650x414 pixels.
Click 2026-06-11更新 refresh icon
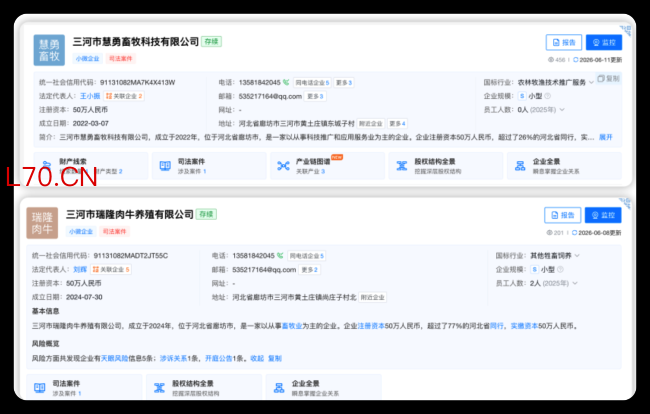pyautogui.click(x=575, y=60)
